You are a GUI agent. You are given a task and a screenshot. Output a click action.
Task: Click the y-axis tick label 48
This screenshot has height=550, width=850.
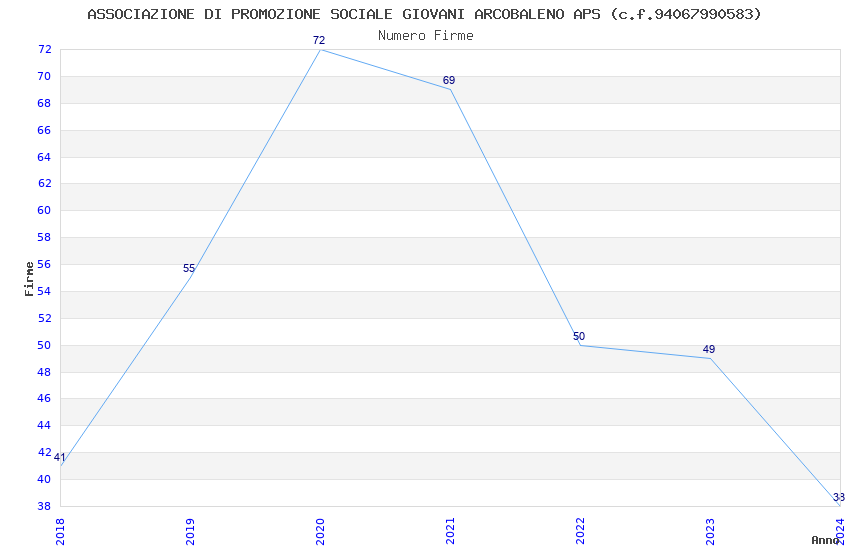(44, 372)
